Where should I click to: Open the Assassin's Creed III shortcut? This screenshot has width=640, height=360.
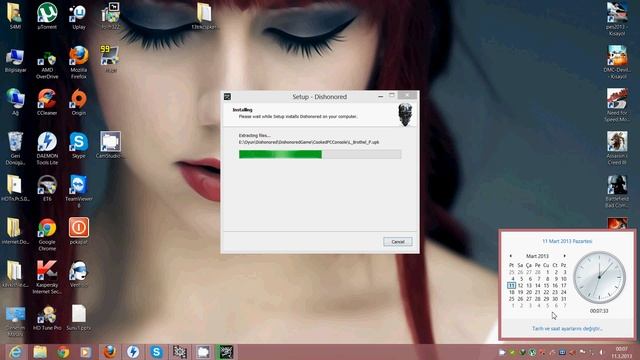coord(617,148)
